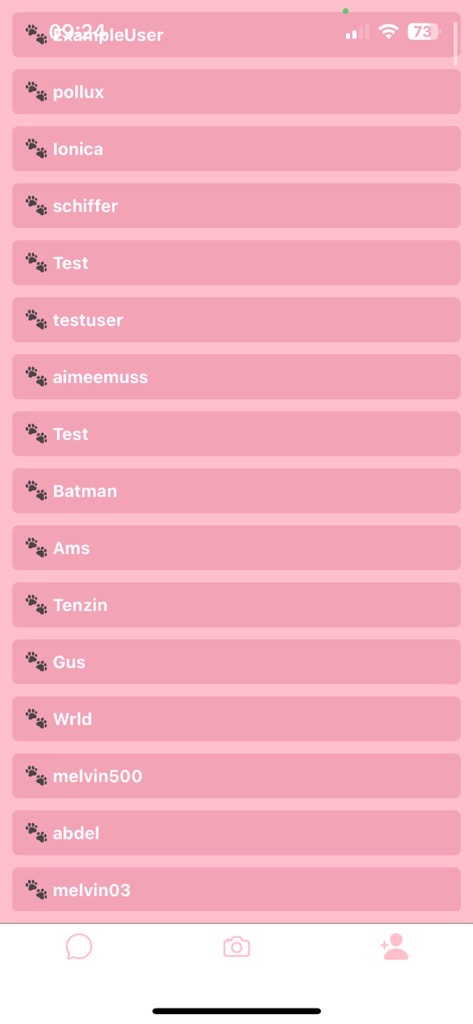Tap the home indicator bar

236,1011
